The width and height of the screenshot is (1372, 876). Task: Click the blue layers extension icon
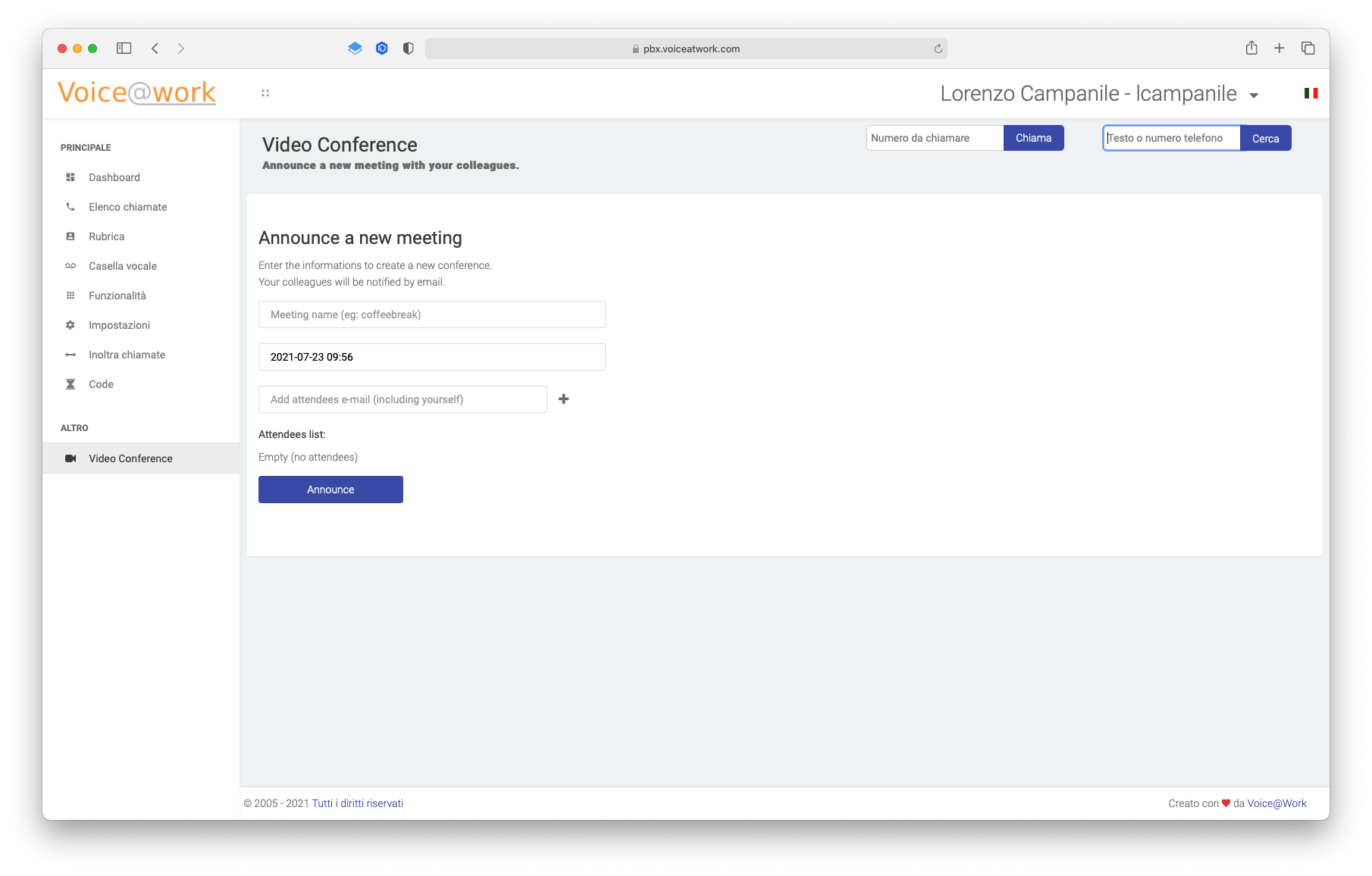355,48
